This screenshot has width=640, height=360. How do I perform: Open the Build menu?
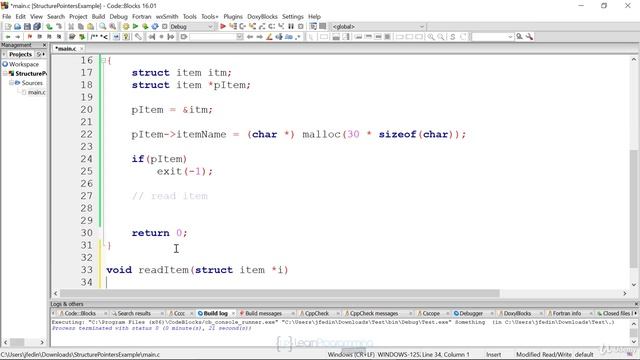pos(98,16)
